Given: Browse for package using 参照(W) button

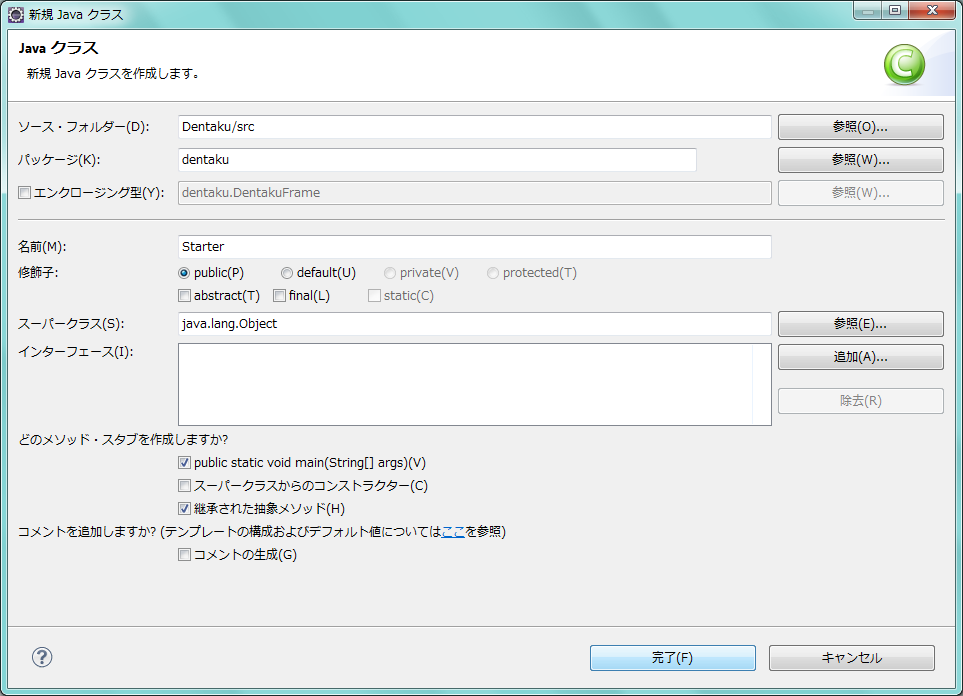Looking at the screenshot, I should [860, 160].
